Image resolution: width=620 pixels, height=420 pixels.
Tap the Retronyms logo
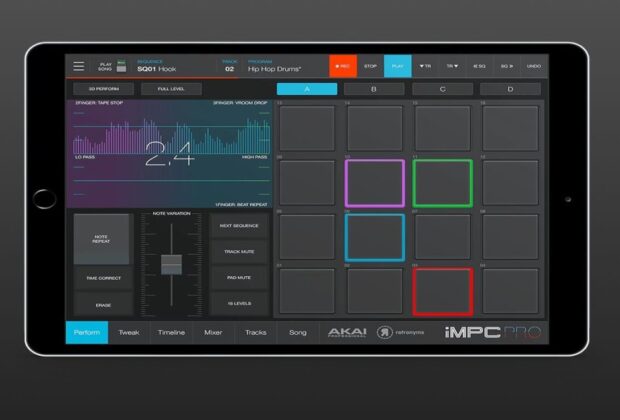400,332
